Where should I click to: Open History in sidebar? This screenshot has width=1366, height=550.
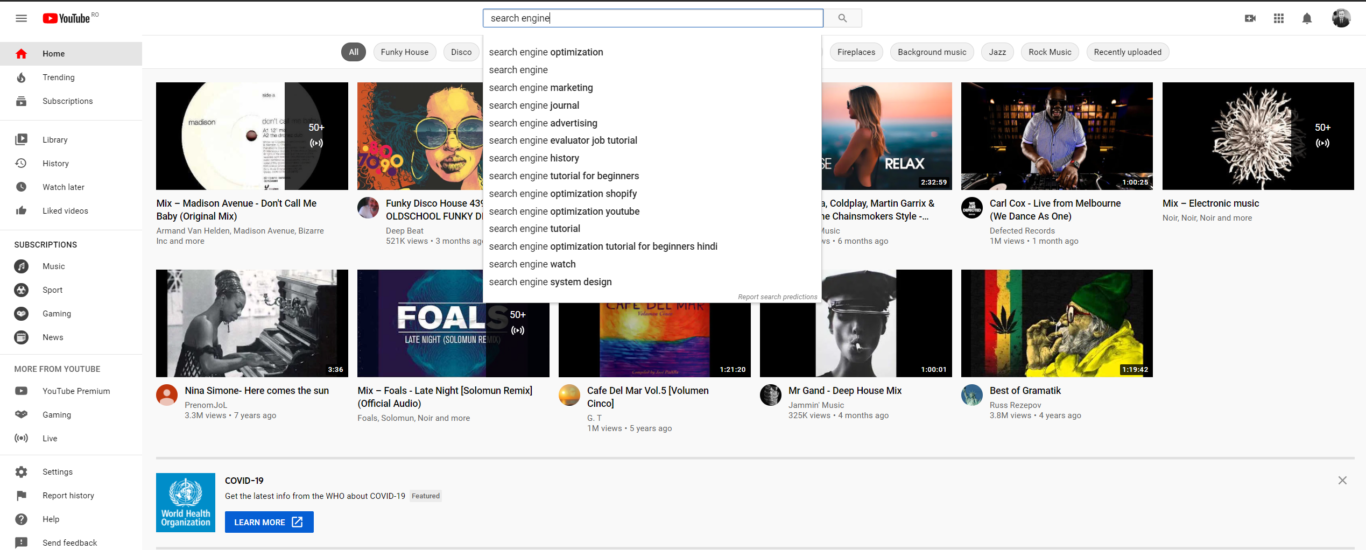coord(71,163)
